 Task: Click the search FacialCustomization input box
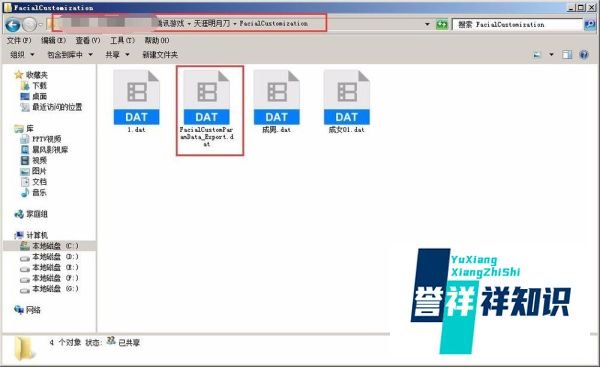coord(517,24)
